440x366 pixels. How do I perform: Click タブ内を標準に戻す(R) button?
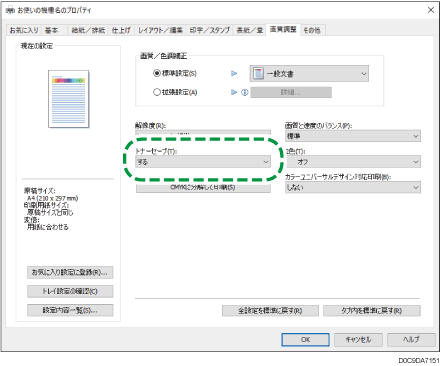coord(372,311)
